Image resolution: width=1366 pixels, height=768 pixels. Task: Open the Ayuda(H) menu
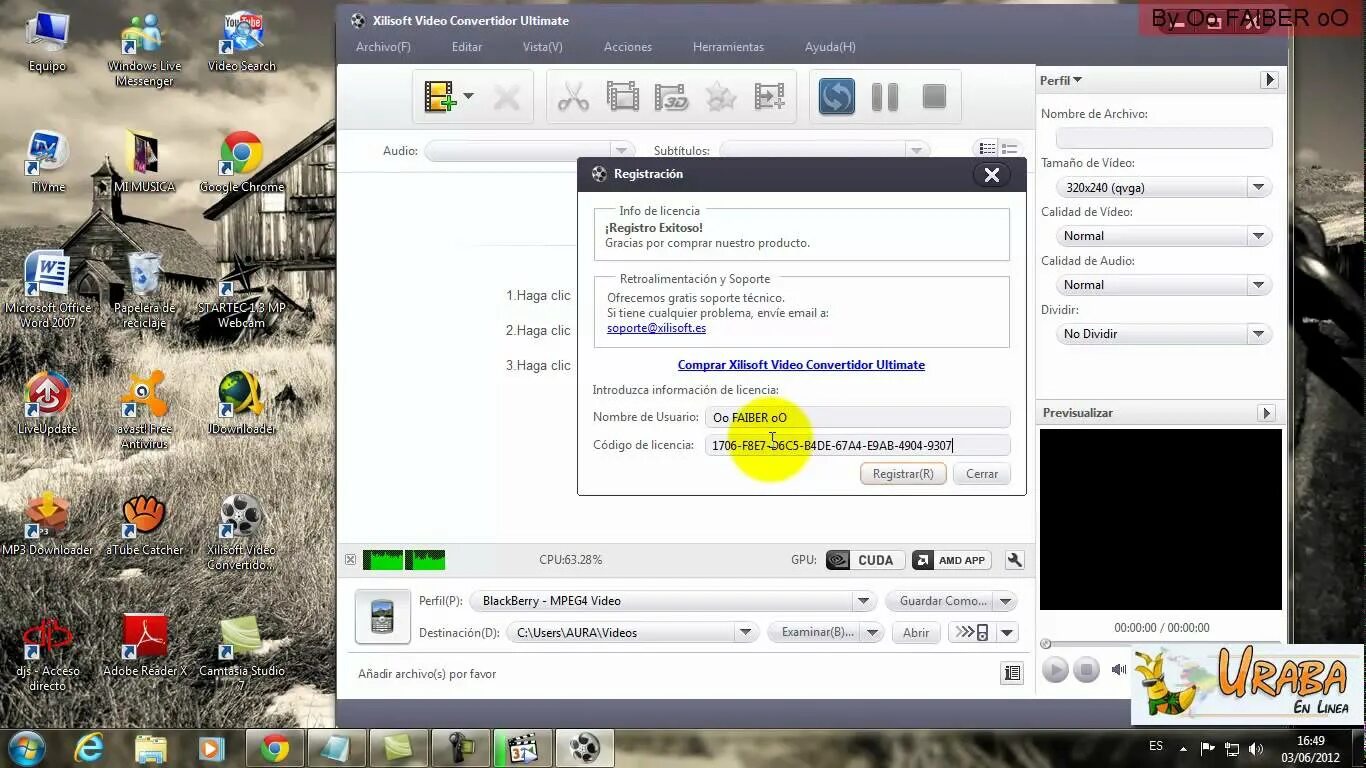[830, 47]
